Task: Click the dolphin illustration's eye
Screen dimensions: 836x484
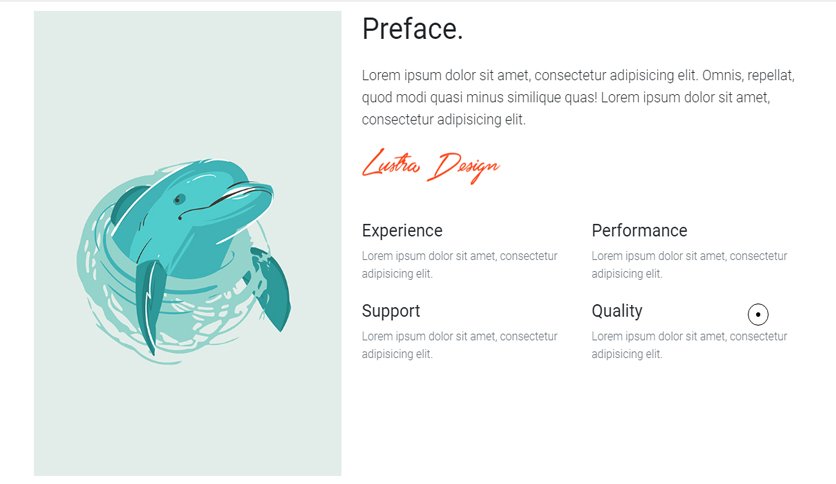Action: pos(180,199)
